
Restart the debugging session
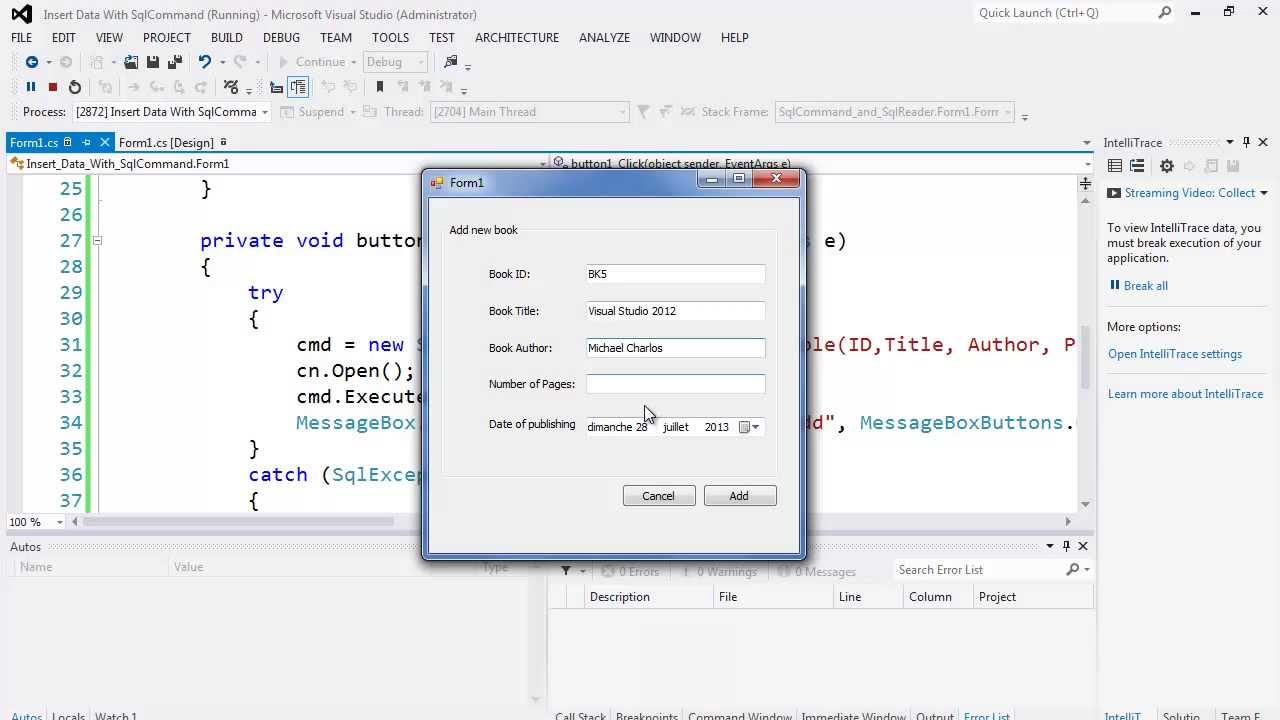(75, 87)
